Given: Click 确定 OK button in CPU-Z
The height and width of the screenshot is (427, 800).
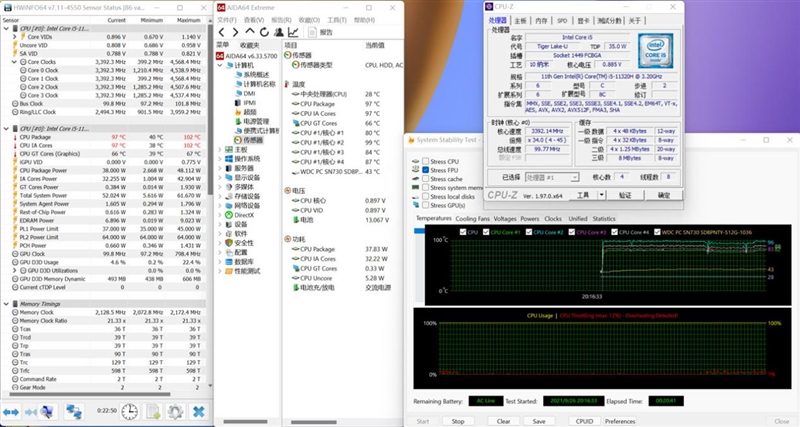Looking at the screenshot, I should point(664,195).
